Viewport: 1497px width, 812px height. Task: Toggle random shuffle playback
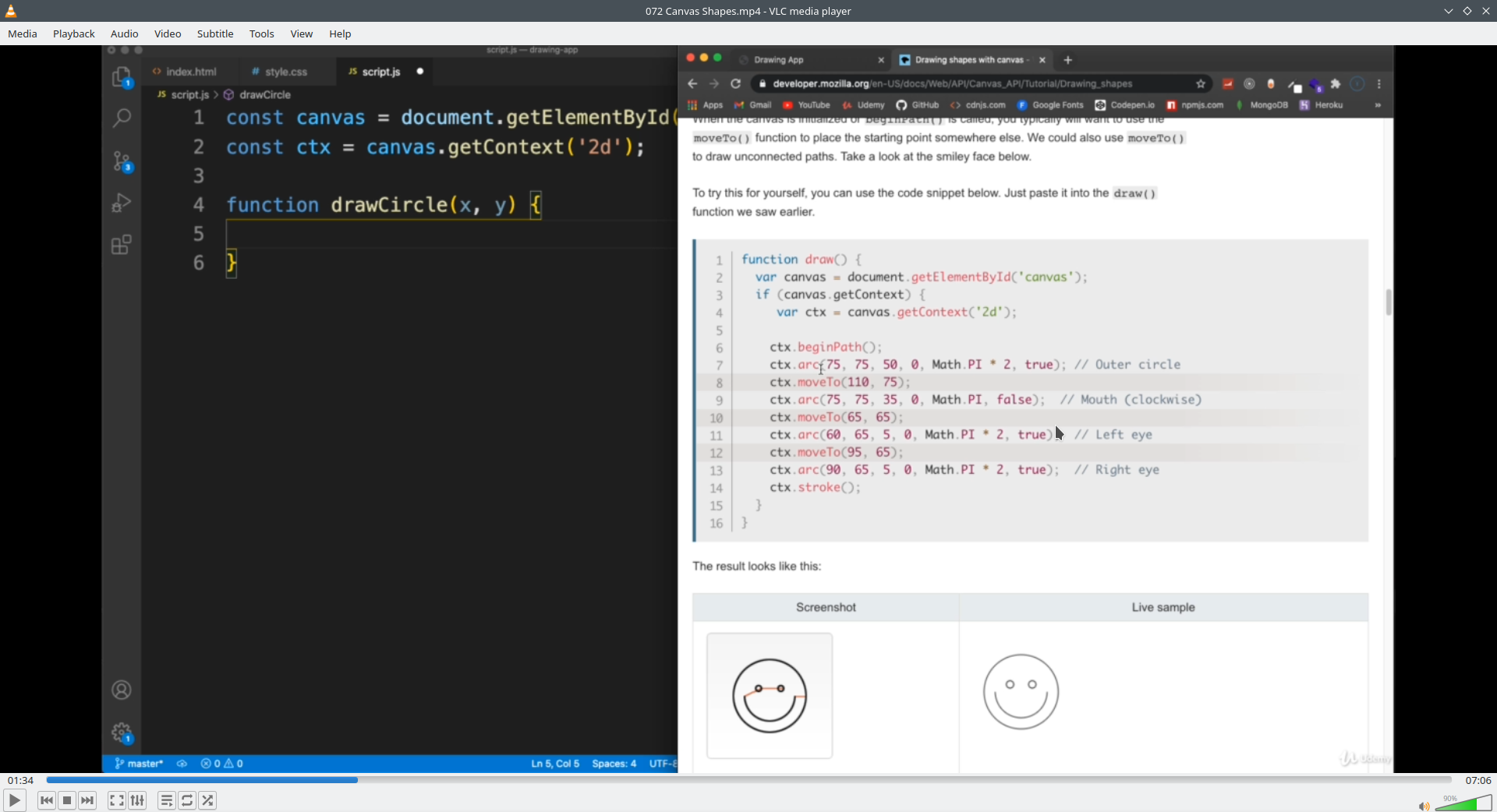[x=207, y=800]
